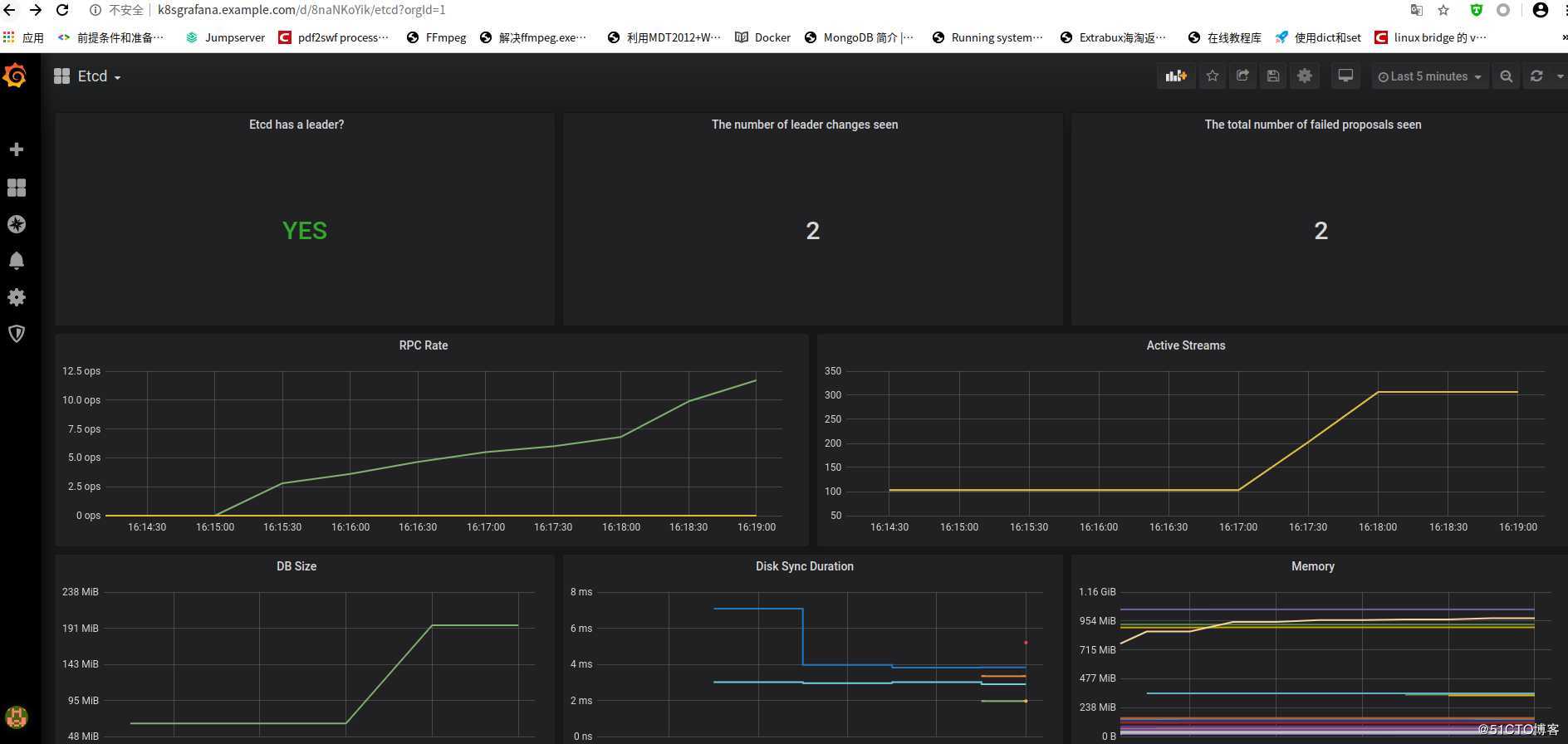Click the 350 axis label on Active Streams
1568x744 pixels.
(x=833, y=371)
